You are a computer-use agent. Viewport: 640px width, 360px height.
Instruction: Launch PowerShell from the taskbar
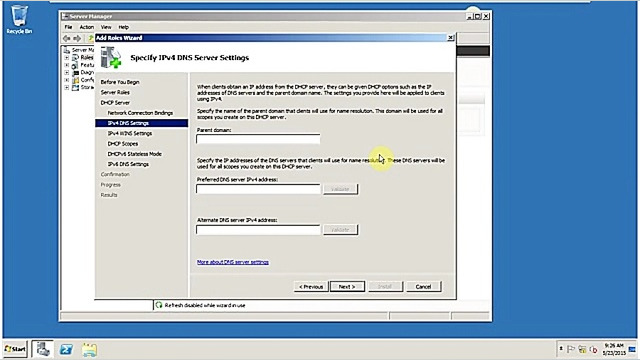[66, 349]
